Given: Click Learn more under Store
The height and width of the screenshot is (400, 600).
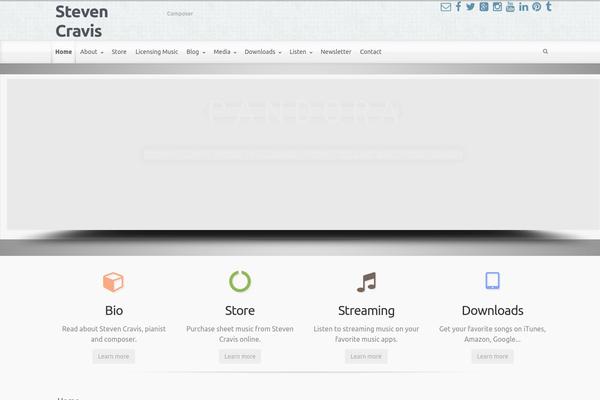Looking at the screenshot, I should (240, 356).
